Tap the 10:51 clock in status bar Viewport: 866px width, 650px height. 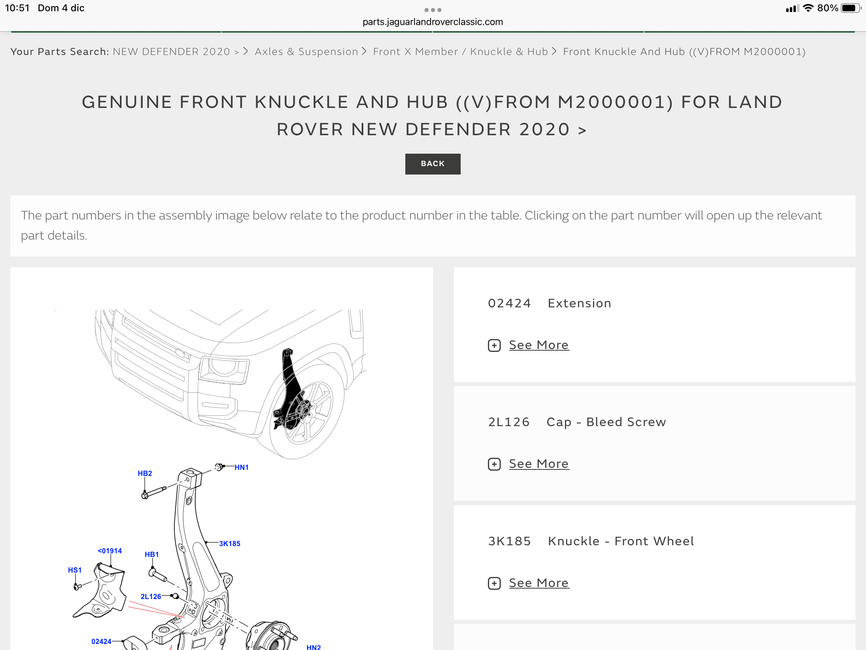point(17,8)
